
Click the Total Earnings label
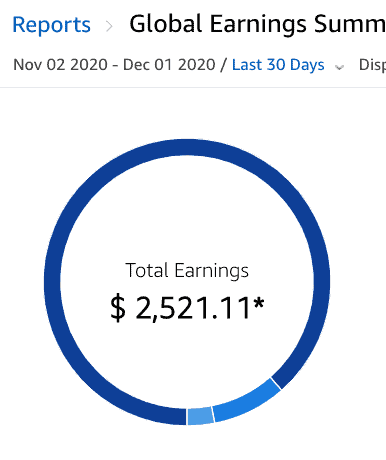tap(187, 270)
